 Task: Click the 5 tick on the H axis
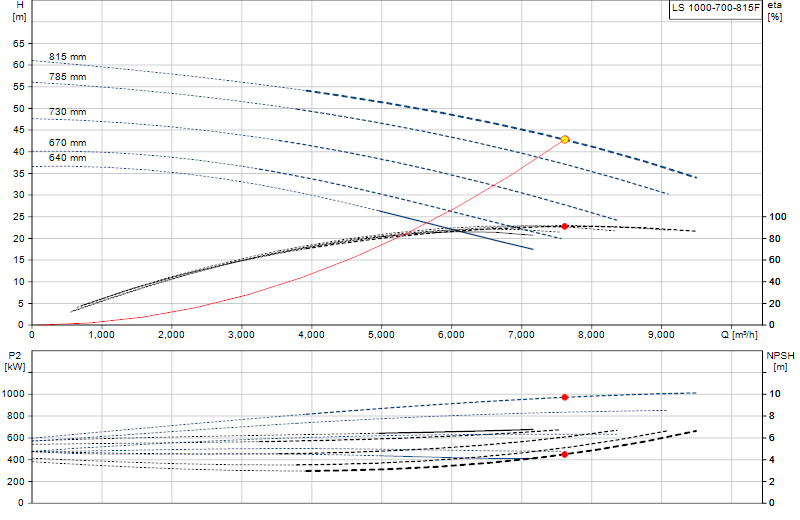[21, 303]
